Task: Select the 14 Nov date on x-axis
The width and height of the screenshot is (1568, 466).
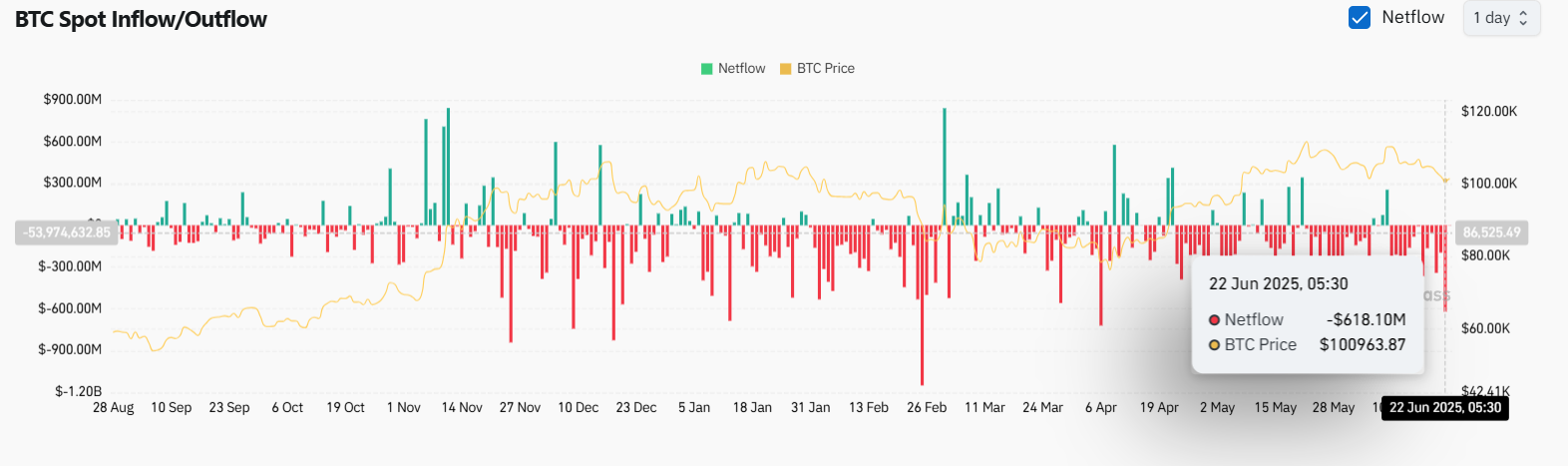Action: pyautogui.click(x=462, y=407)
